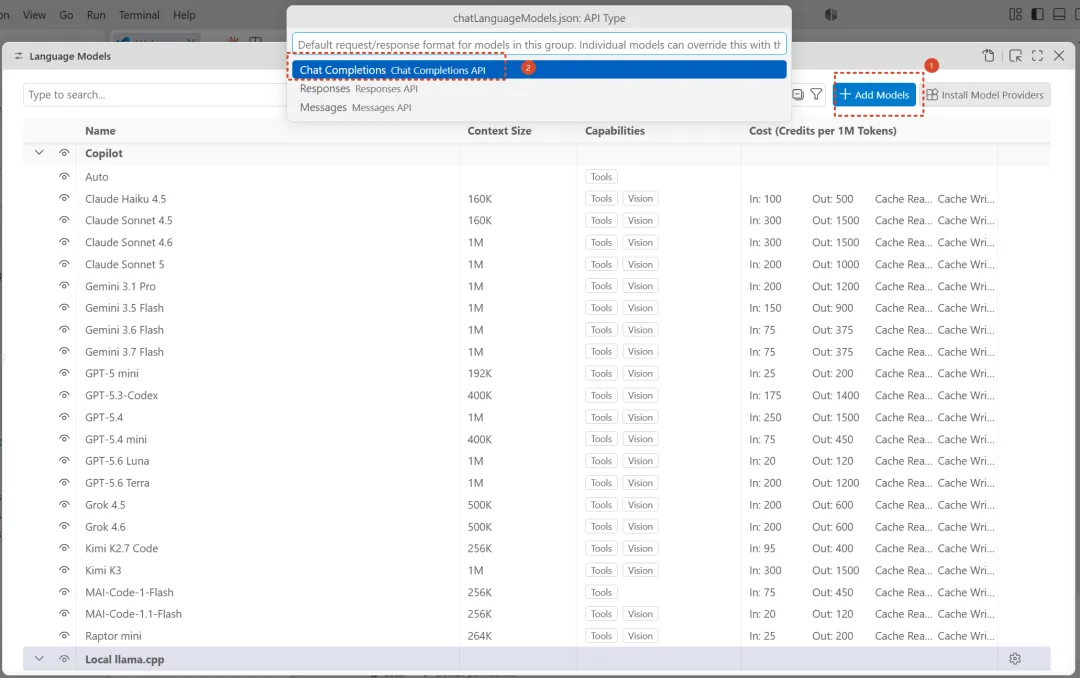The image size is (1080, 678).
Task: Select the Gemini 3.7 Flash row name
Action: (x=124, y=351)
